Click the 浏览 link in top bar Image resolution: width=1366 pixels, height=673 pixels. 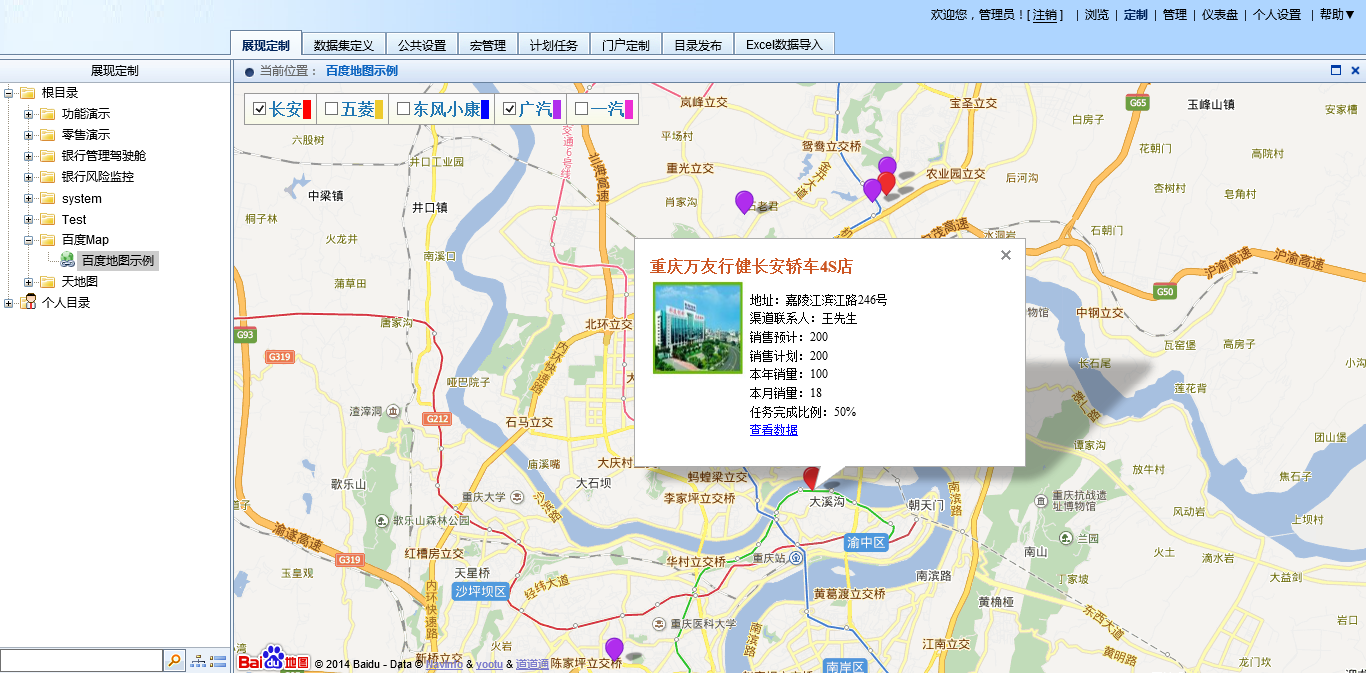coord(1097,15)
